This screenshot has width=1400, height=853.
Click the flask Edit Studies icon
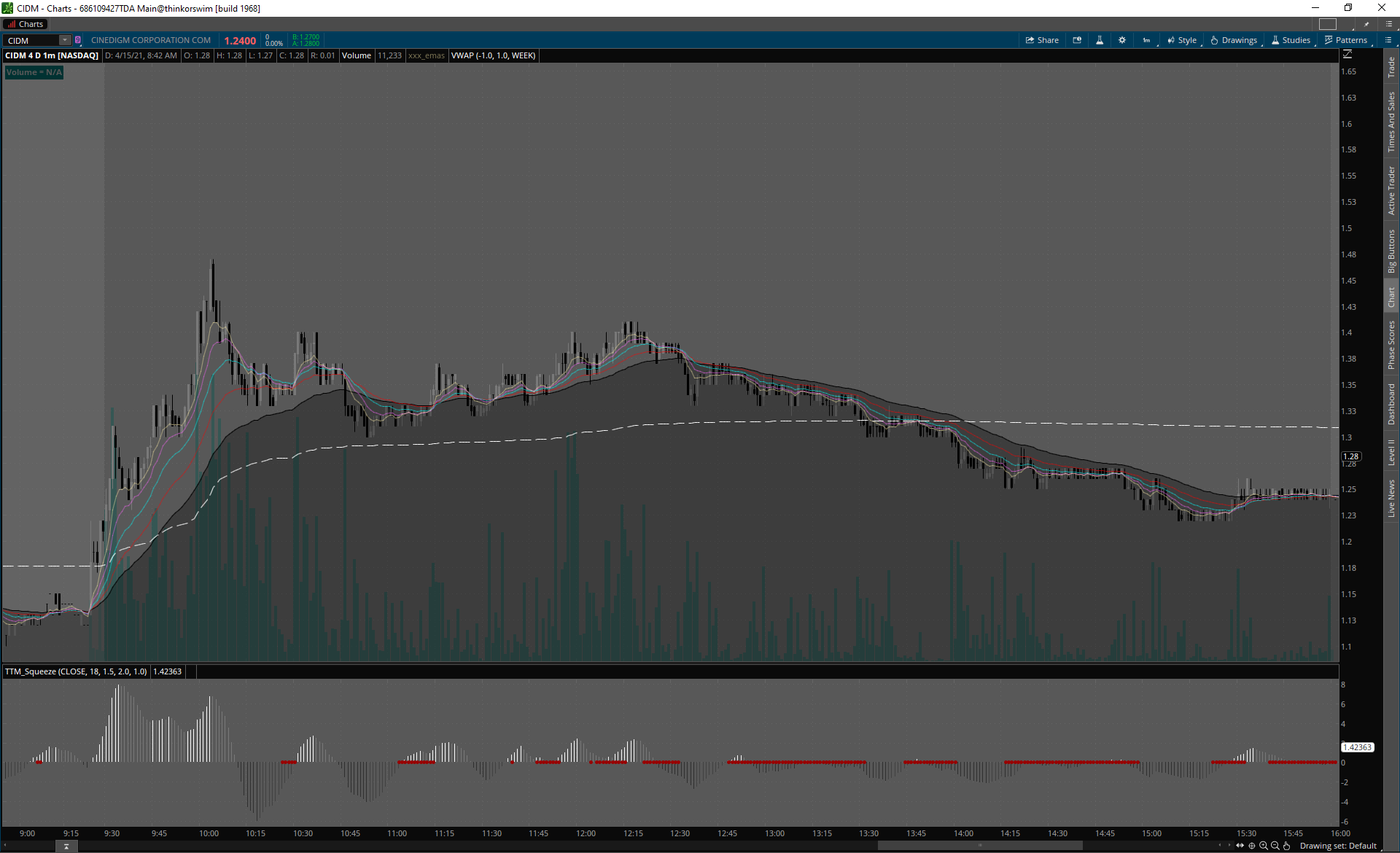point(1100,40)
